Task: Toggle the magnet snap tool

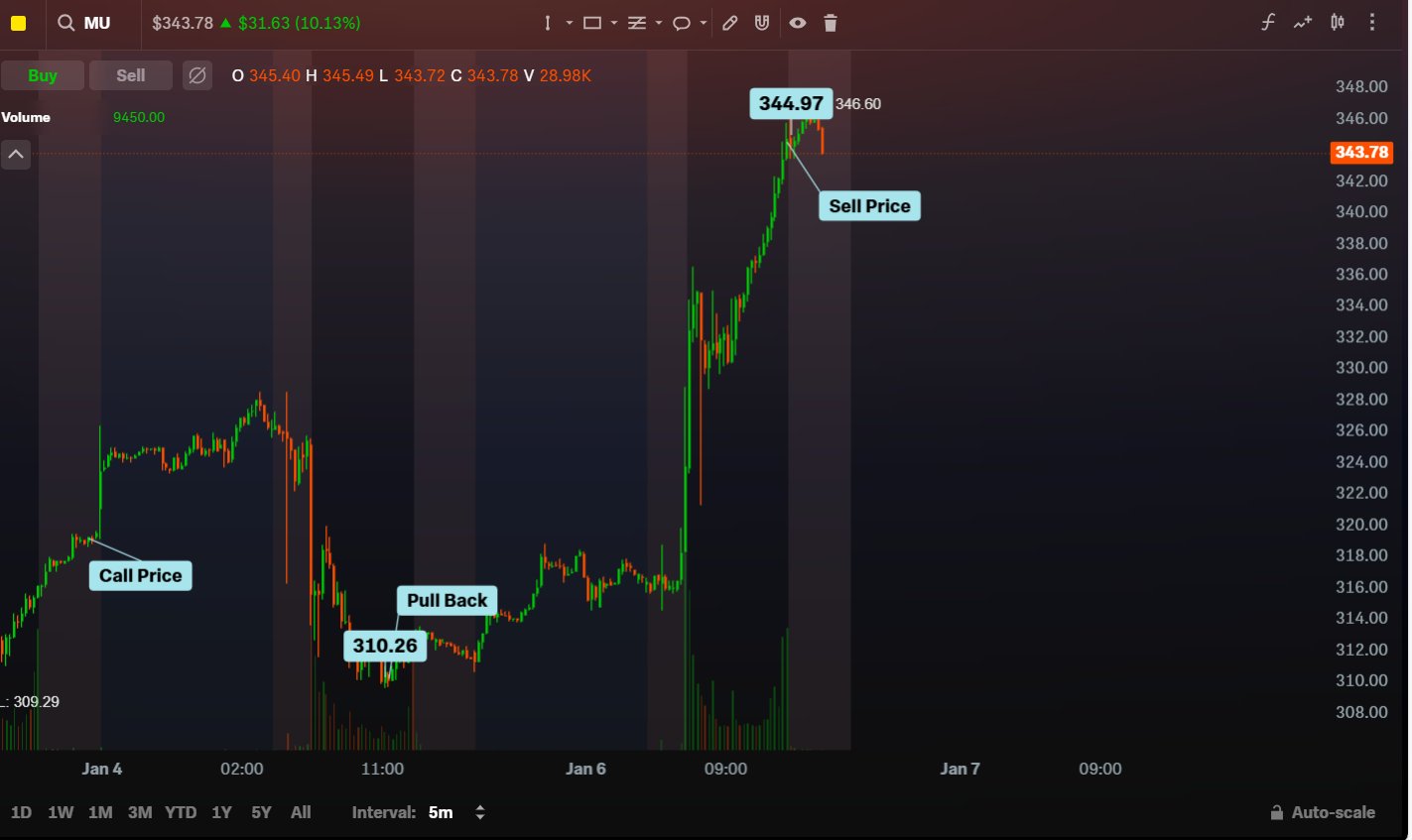Action: pyautogui.click(x=762, y=23)
